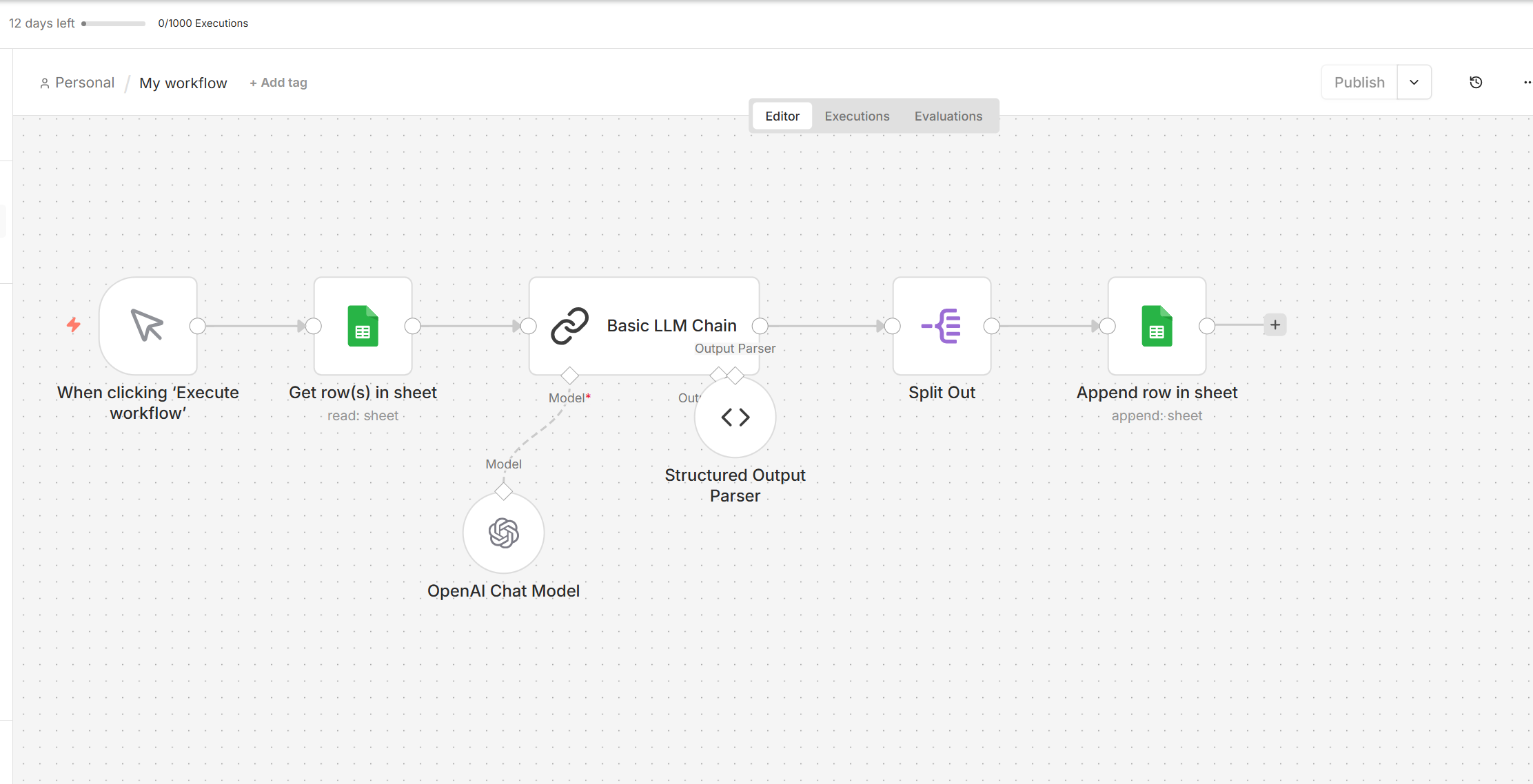
Task: Click the executions usage progress bar
Action: 114,23
